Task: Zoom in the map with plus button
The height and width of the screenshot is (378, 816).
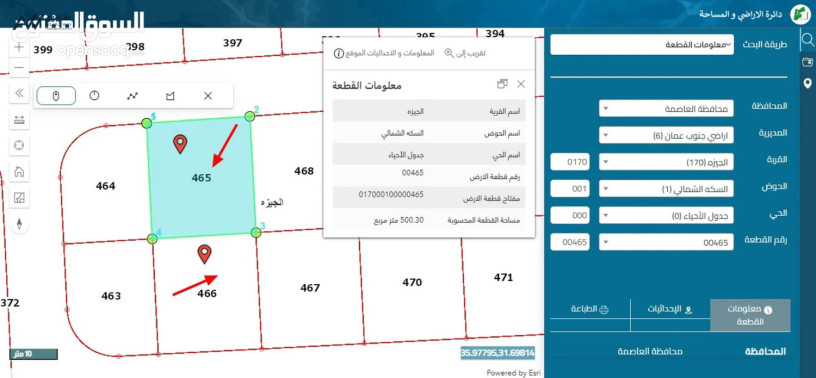Action: point(19,47)
